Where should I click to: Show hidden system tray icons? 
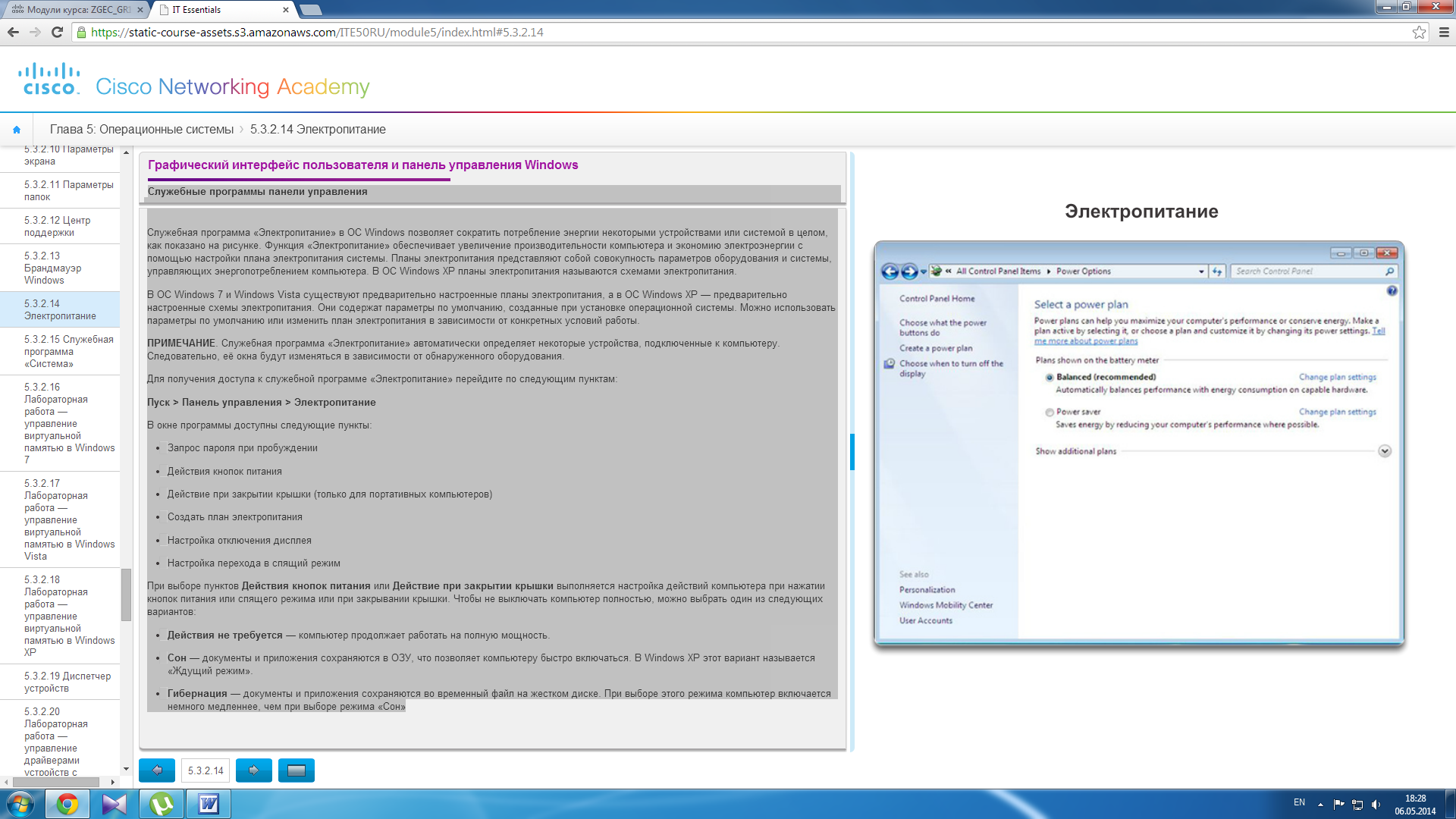coord(1320,805)
